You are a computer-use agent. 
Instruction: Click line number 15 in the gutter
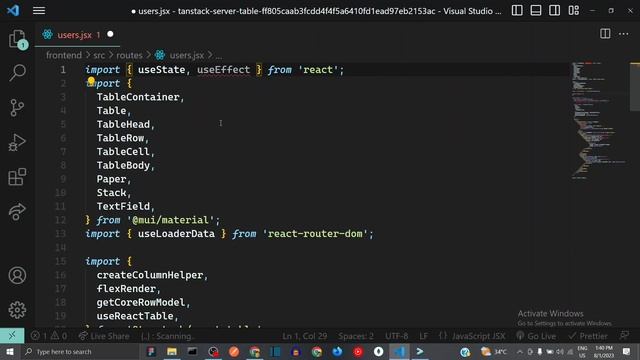(x=60, y=261)
